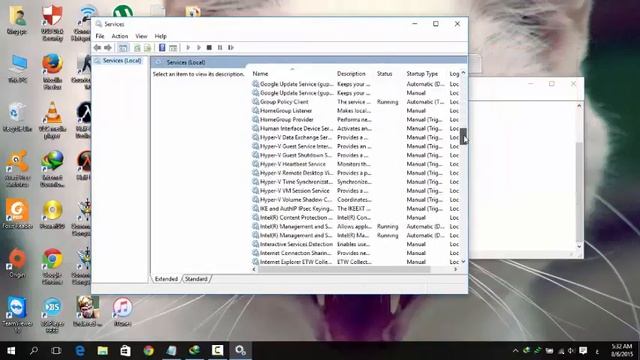The width and height of the screenshot is (640, 360).
Task: Click the taskbar Search magnifier icon
Action: [34, 351]
